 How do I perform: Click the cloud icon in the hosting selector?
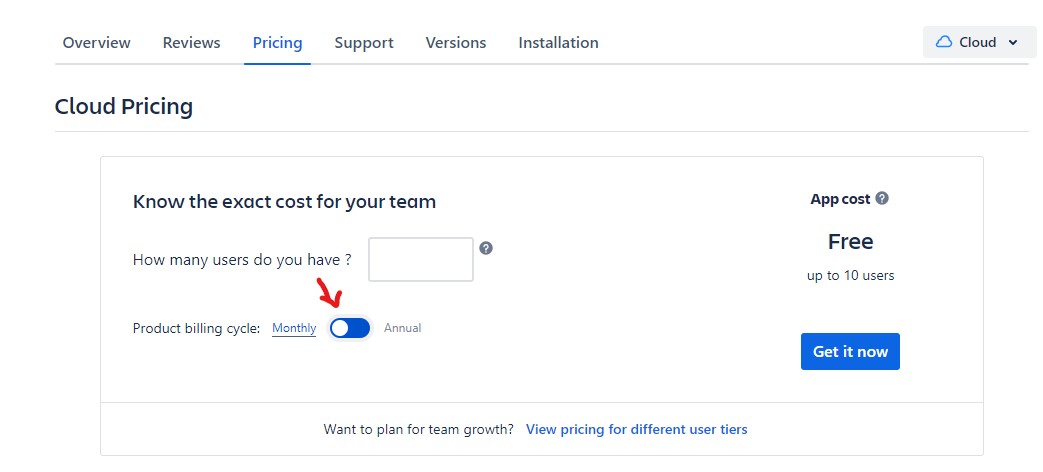point(943,42)
